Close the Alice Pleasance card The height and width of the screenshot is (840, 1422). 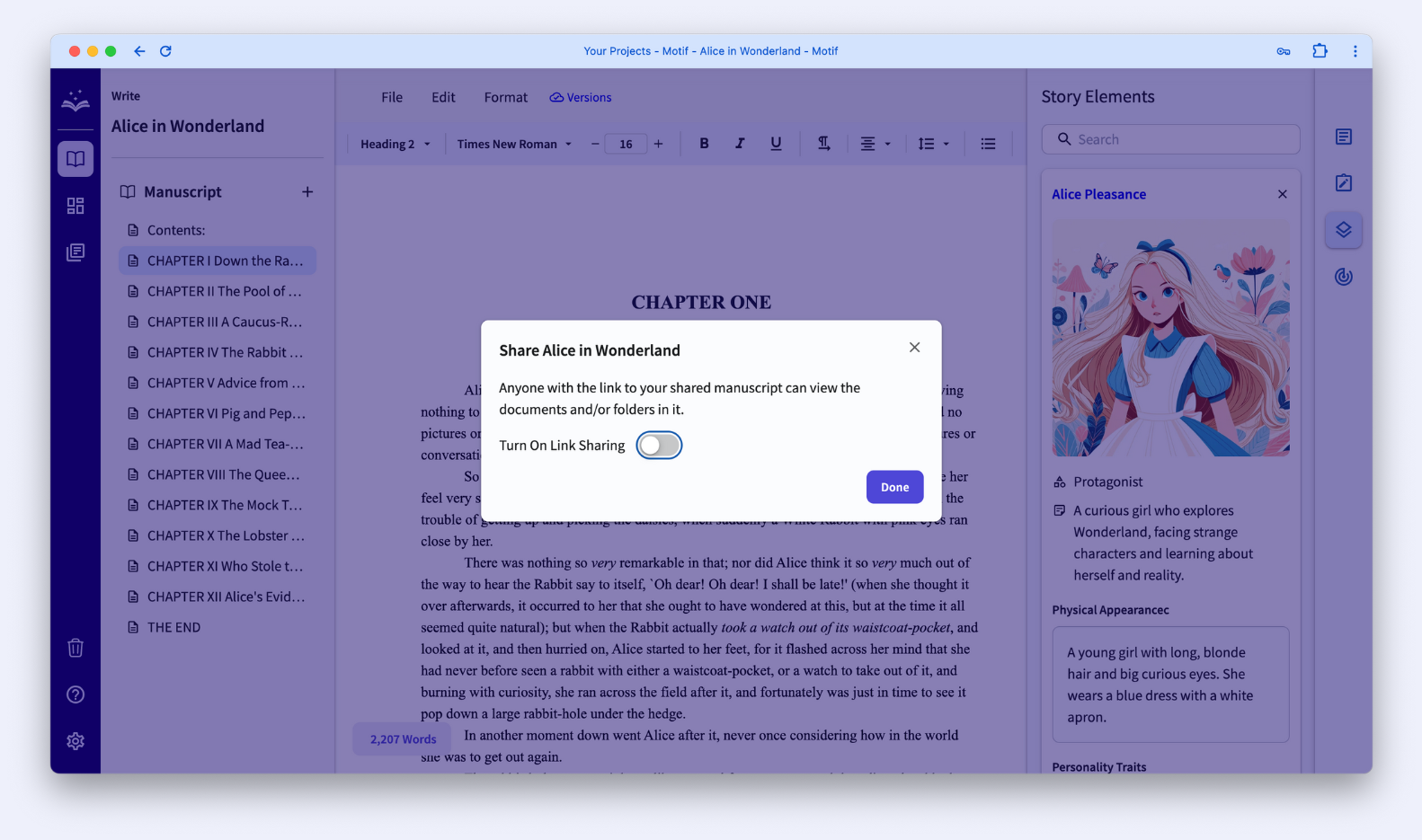1283,194
